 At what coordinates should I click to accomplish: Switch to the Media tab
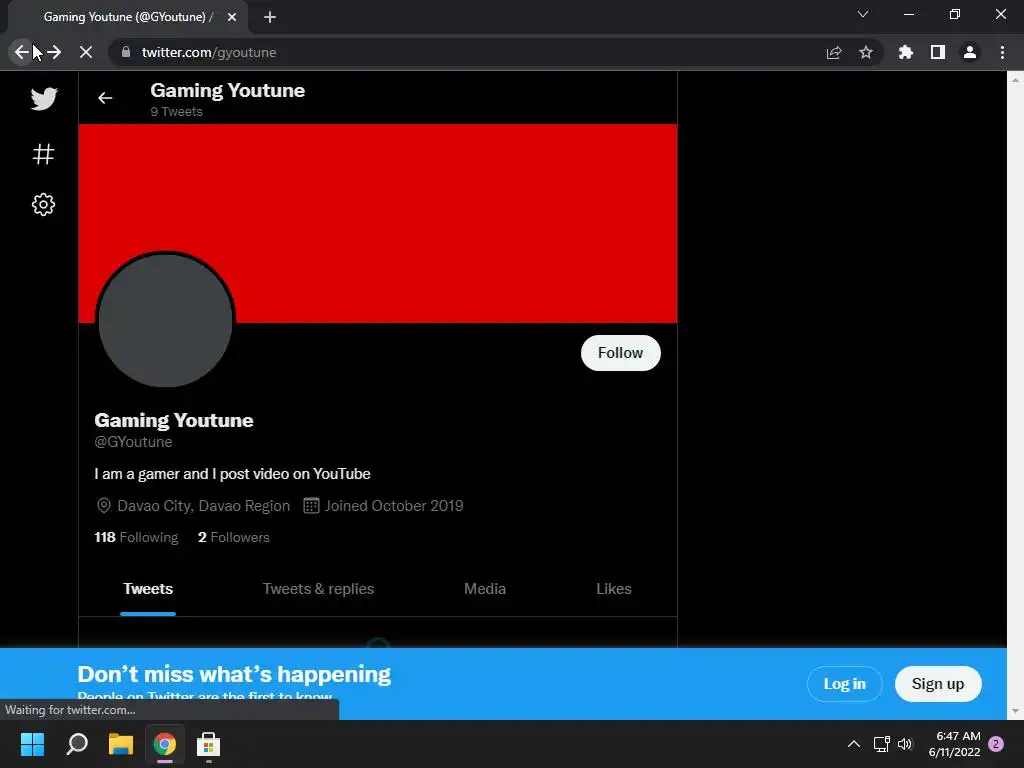click(485, 589)
